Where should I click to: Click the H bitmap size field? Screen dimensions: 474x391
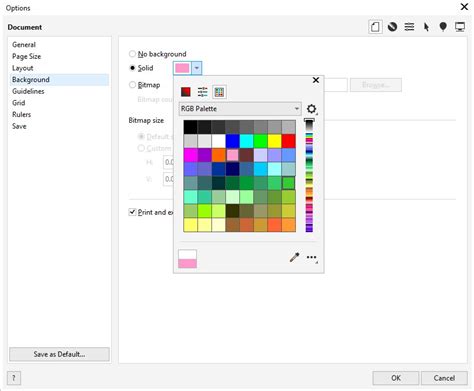(x=169, y=162)
